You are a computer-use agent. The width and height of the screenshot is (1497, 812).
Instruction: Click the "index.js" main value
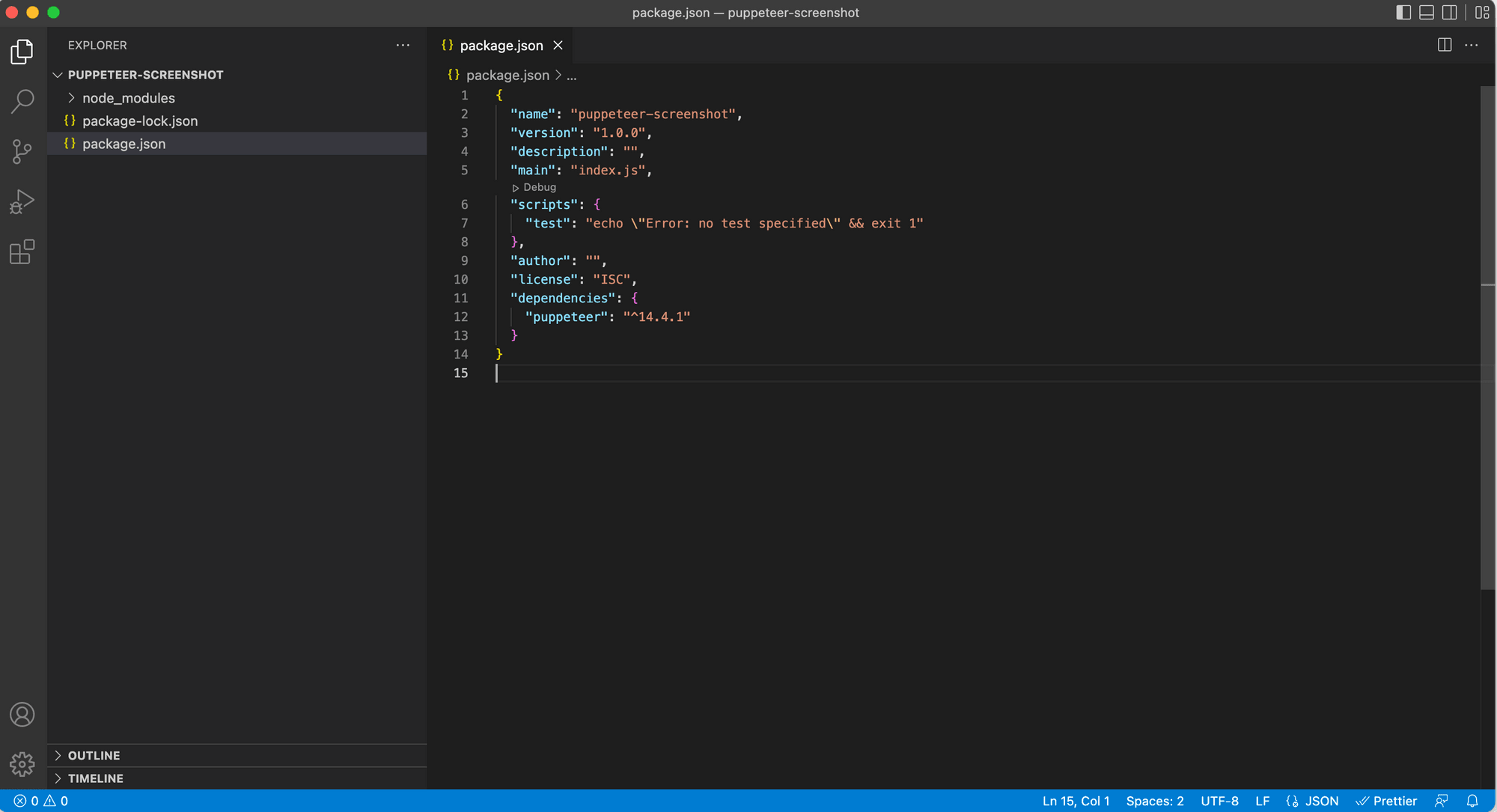pos(608,170)
